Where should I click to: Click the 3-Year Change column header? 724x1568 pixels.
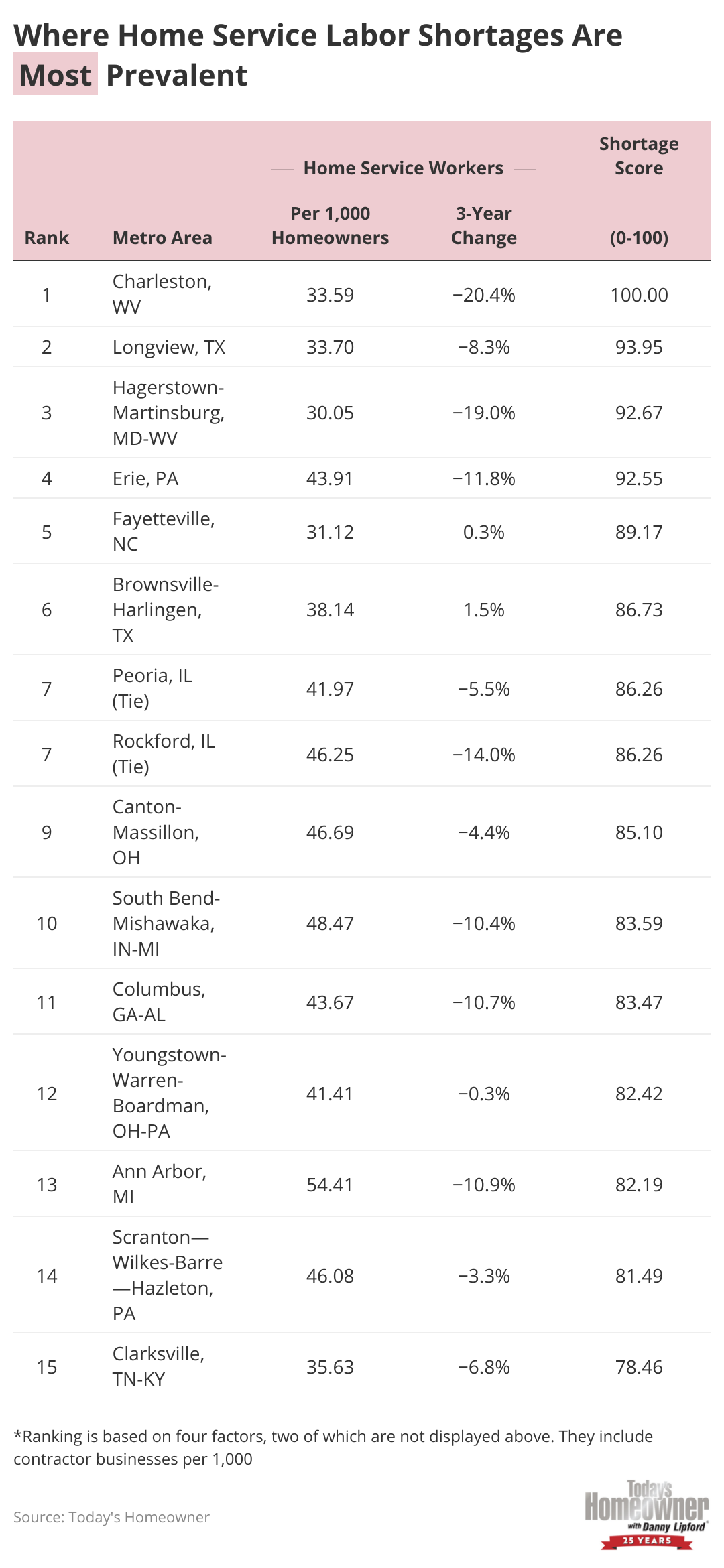point(483,226)
